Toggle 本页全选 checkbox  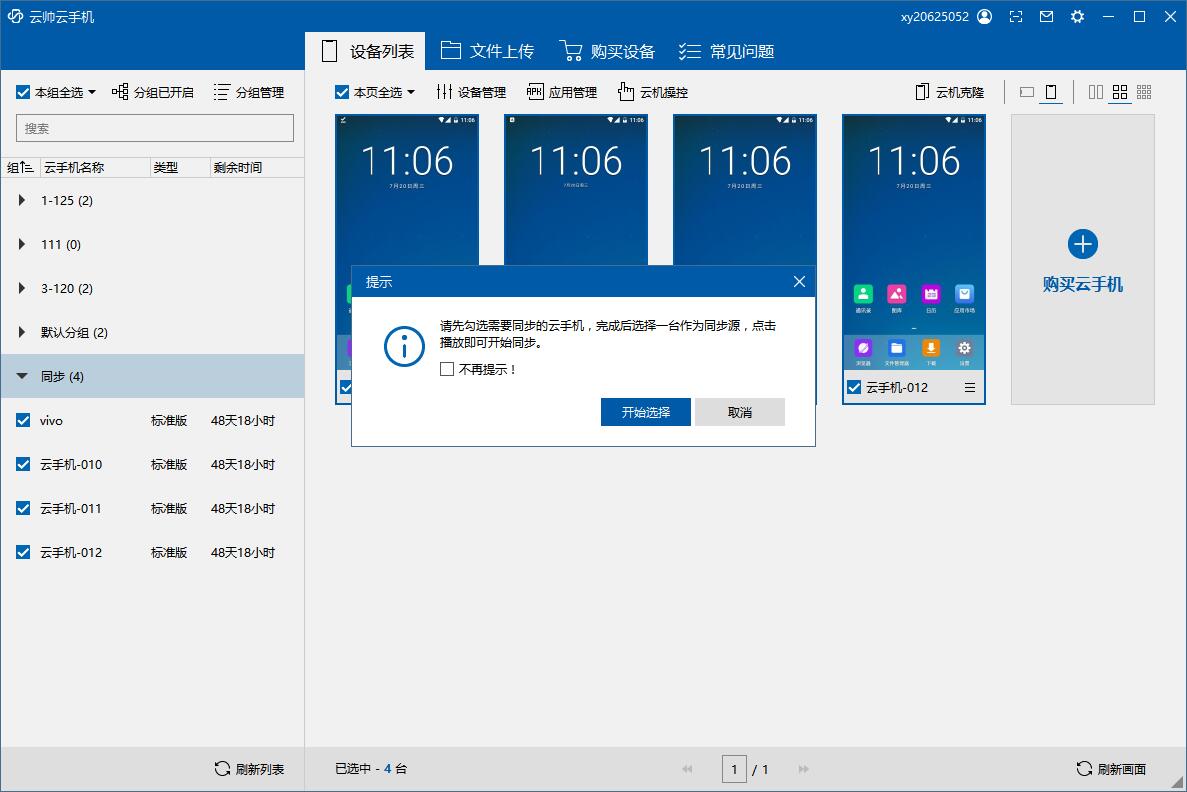pos(342,92)
